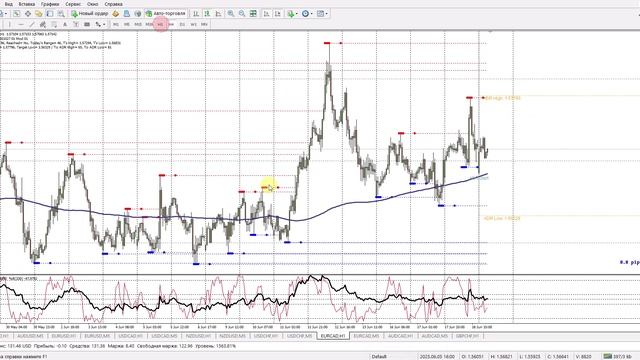640x360 pixels.
Task: Open the EURCAD,M5 chart tab
Action: (x=366, y=336)
